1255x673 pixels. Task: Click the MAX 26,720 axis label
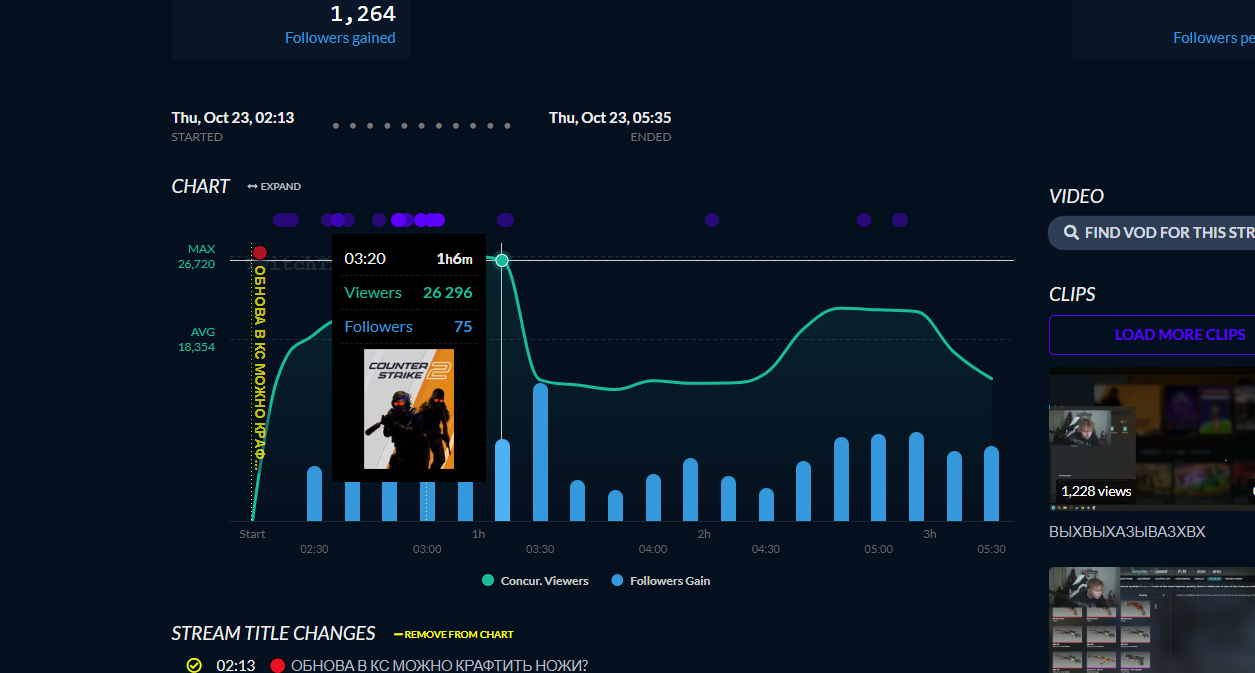[197, 256]
